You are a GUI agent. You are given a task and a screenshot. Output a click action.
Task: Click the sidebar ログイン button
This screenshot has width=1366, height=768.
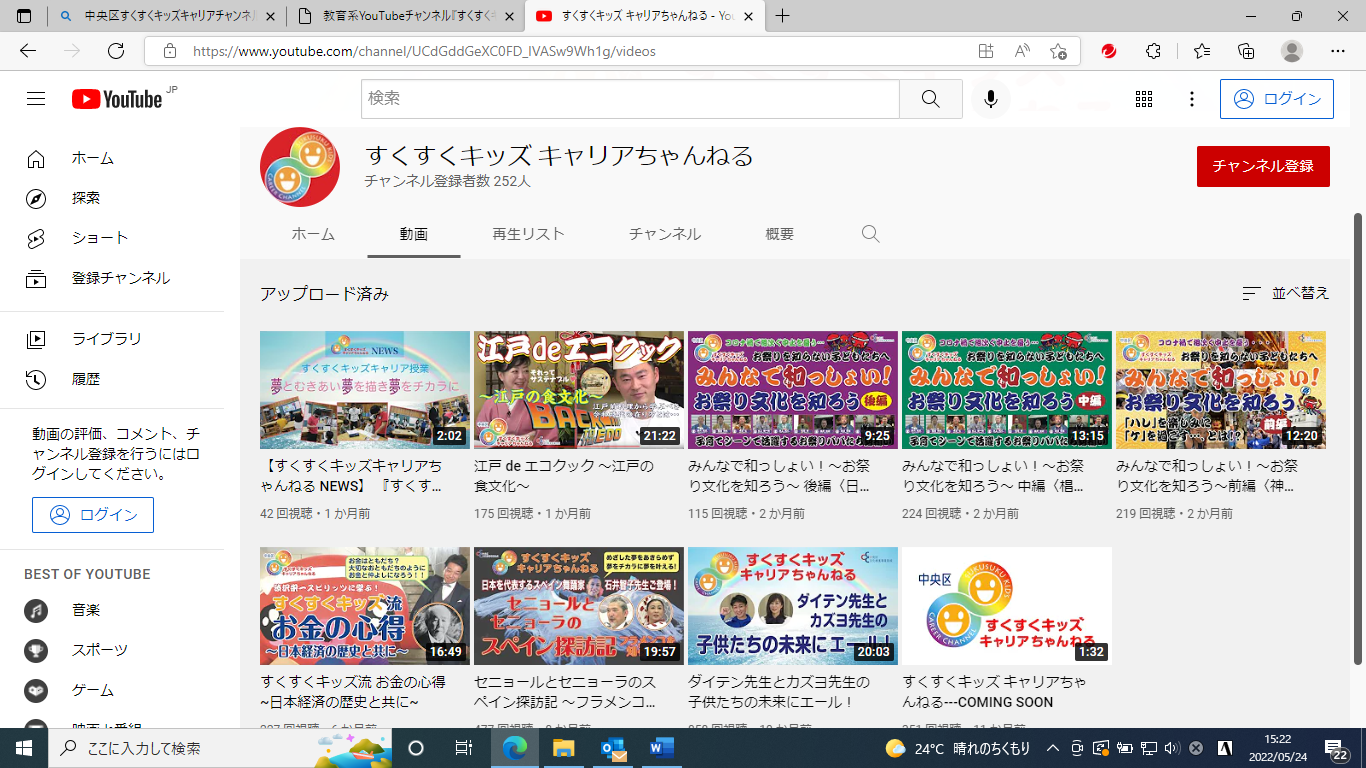coord(93,515)
